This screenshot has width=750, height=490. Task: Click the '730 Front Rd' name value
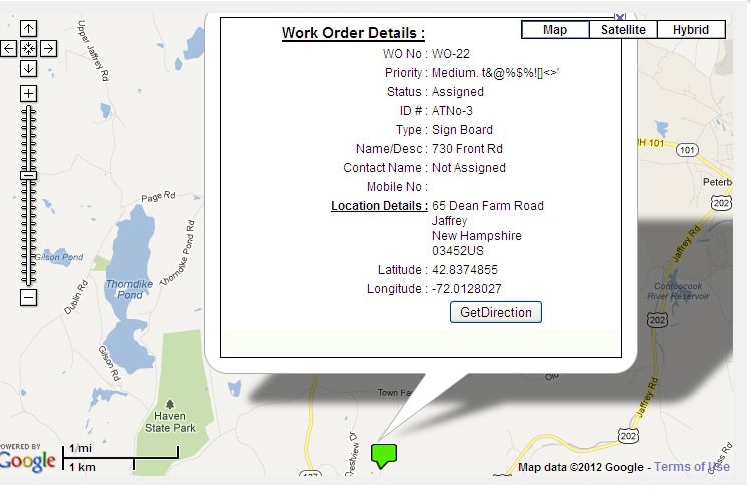click(467, 149)
